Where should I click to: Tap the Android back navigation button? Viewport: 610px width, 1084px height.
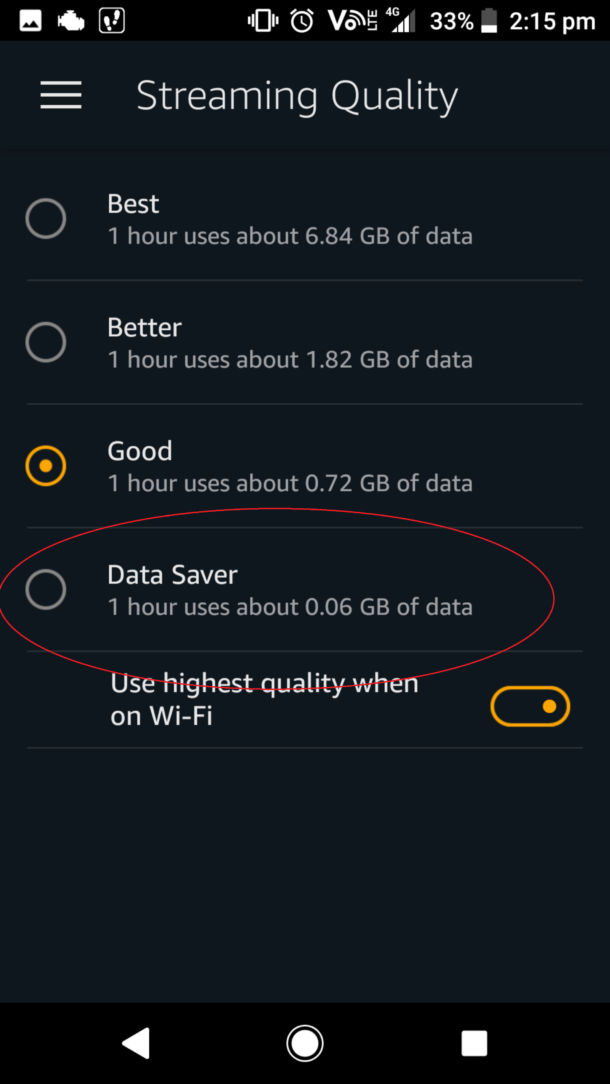tap(135, 1043)
